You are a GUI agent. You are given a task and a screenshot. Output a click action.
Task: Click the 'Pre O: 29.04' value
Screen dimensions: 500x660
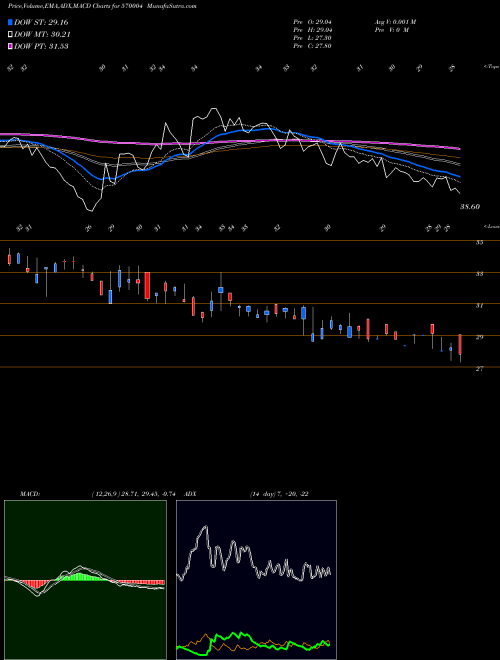coord(312,22)
